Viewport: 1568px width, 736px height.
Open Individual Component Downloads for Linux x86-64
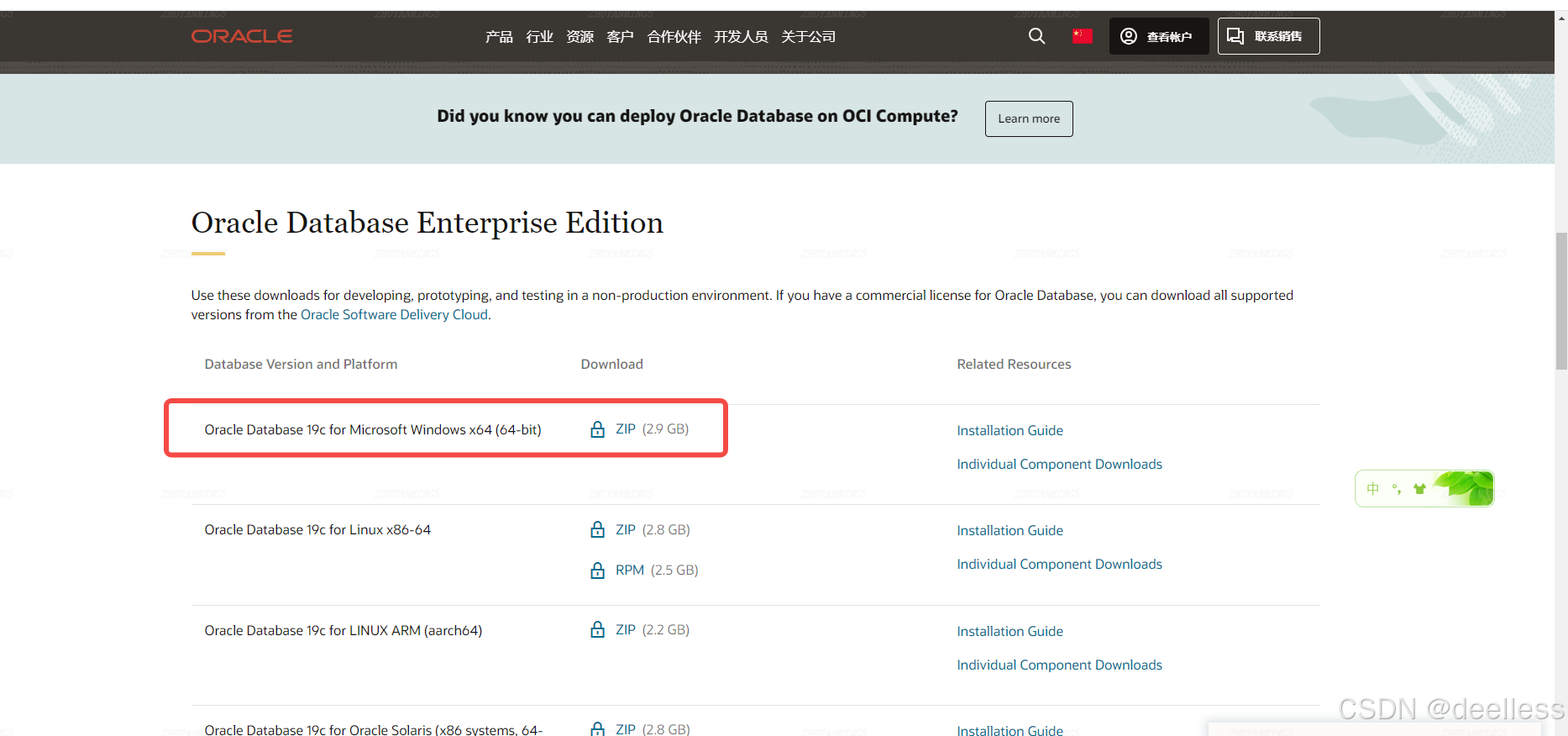click(1059, 564)
